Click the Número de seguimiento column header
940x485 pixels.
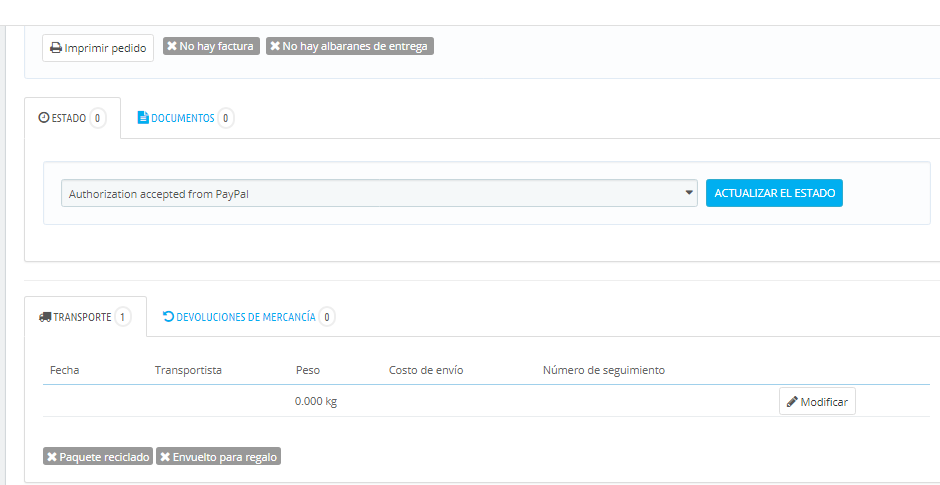click(x=604, y=370)
